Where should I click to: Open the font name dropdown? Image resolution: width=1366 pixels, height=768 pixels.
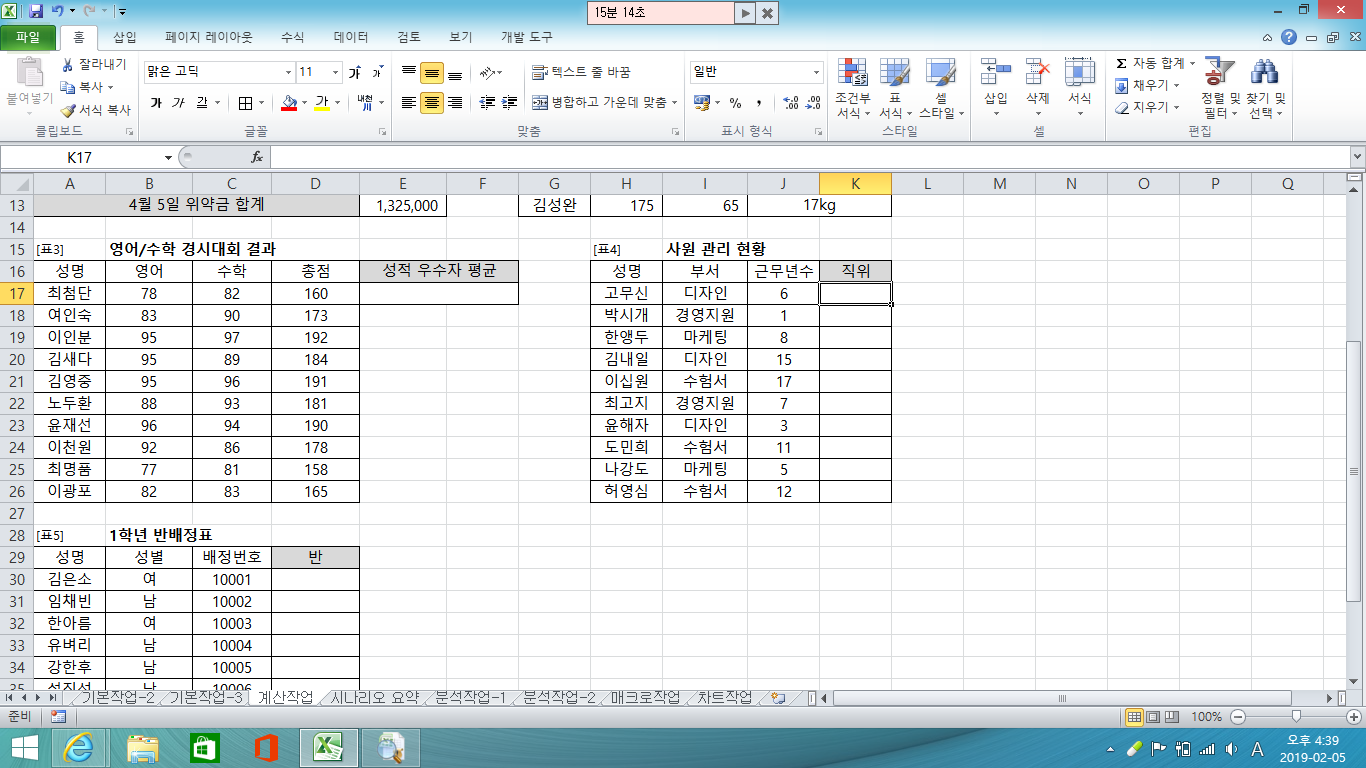288,72
